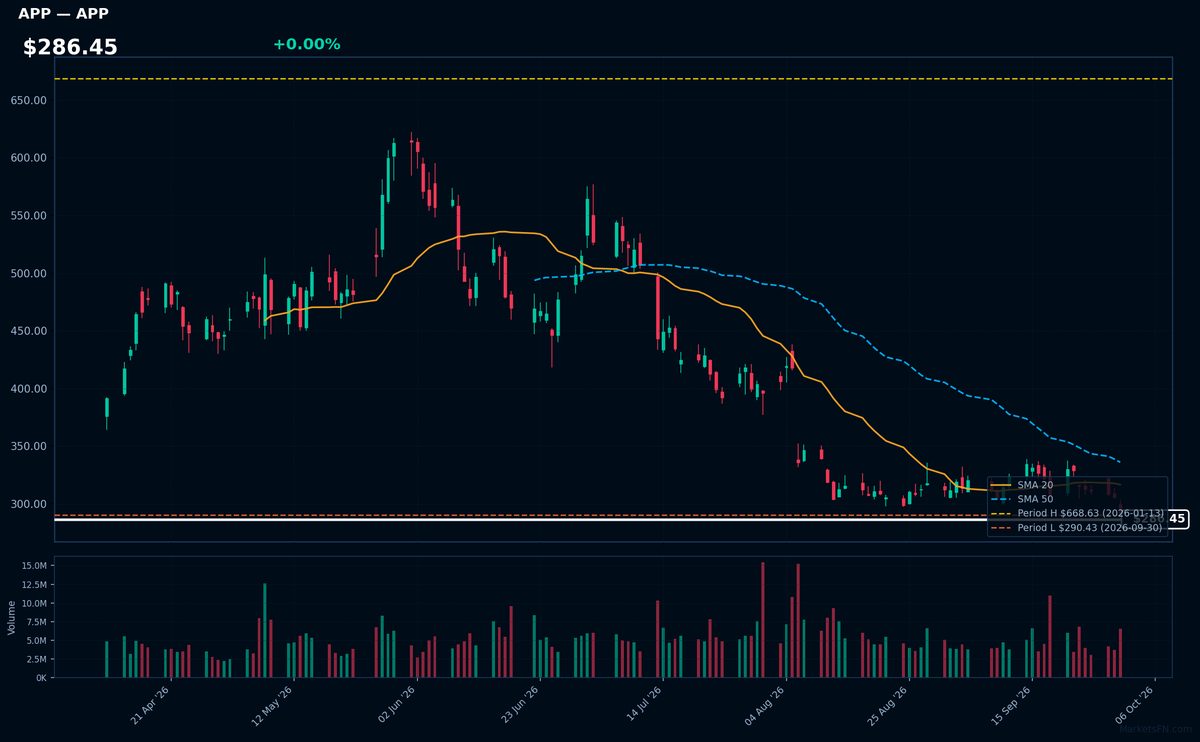Click the rotated "Volume" axis title
The height and width of the screenshot is (742, 1200).
tap(12, 617)
